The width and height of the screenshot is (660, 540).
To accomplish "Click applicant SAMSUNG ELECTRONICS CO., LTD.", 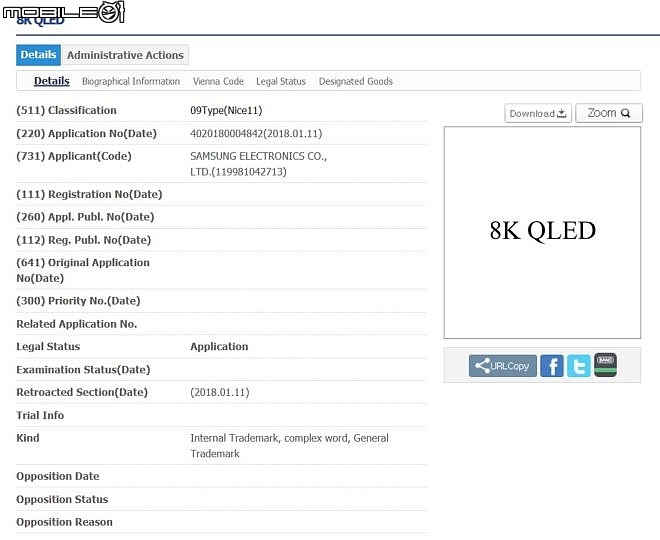I will 258,164.
